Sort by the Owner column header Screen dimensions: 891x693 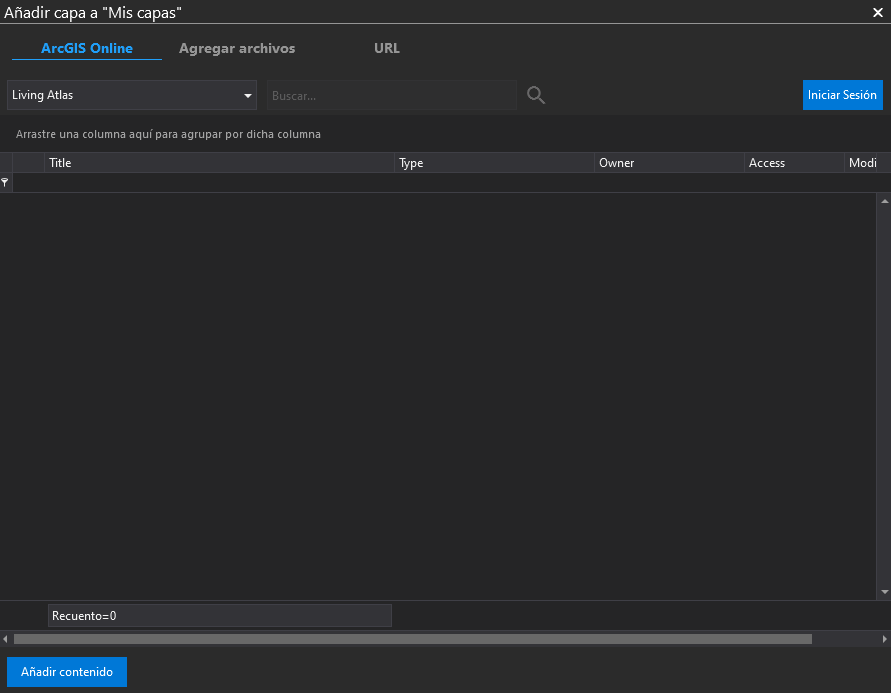(x=668, y=163)
